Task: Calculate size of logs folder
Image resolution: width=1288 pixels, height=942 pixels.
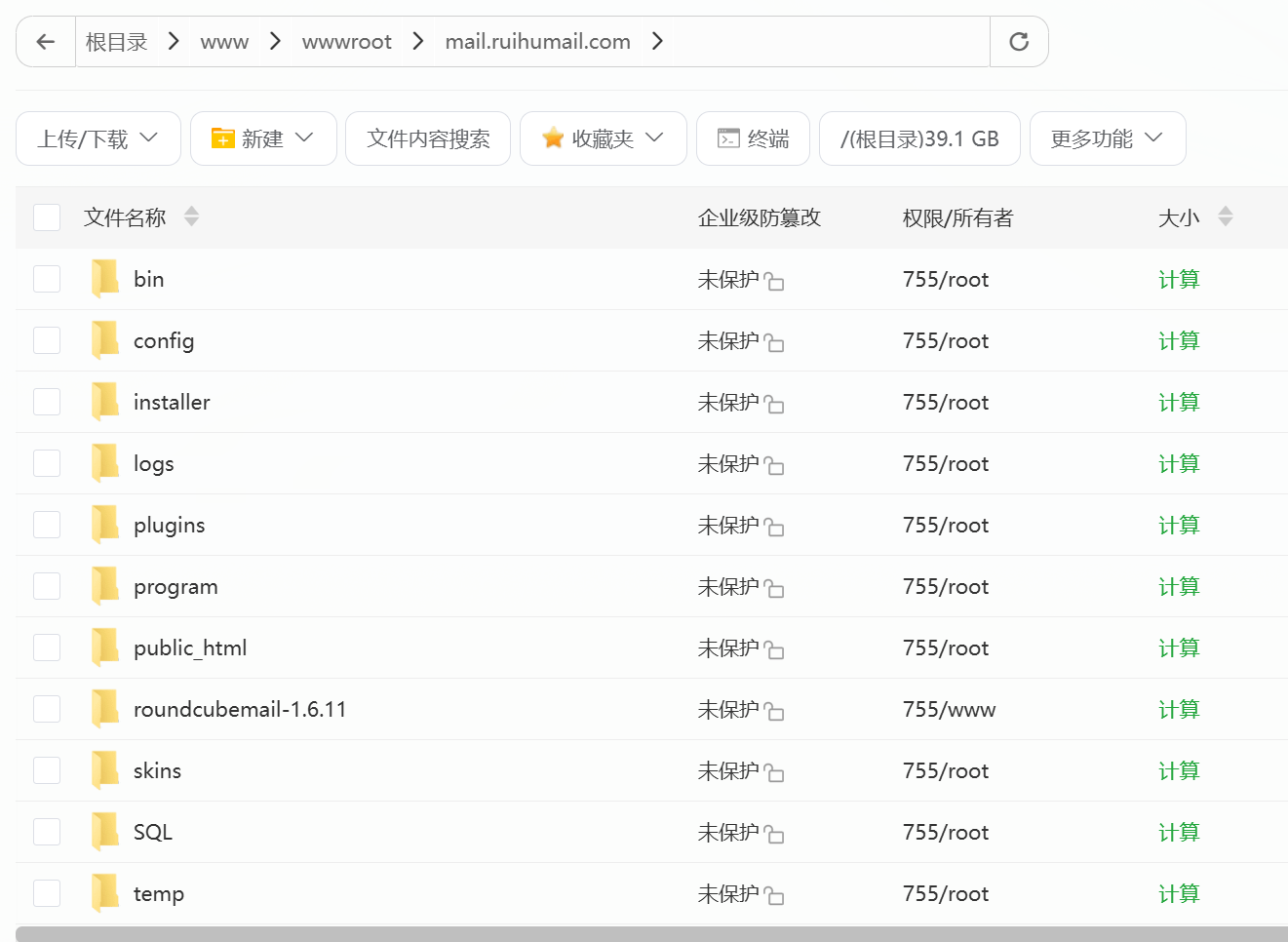Action: pyautogui.click(x=1178, y=463)
